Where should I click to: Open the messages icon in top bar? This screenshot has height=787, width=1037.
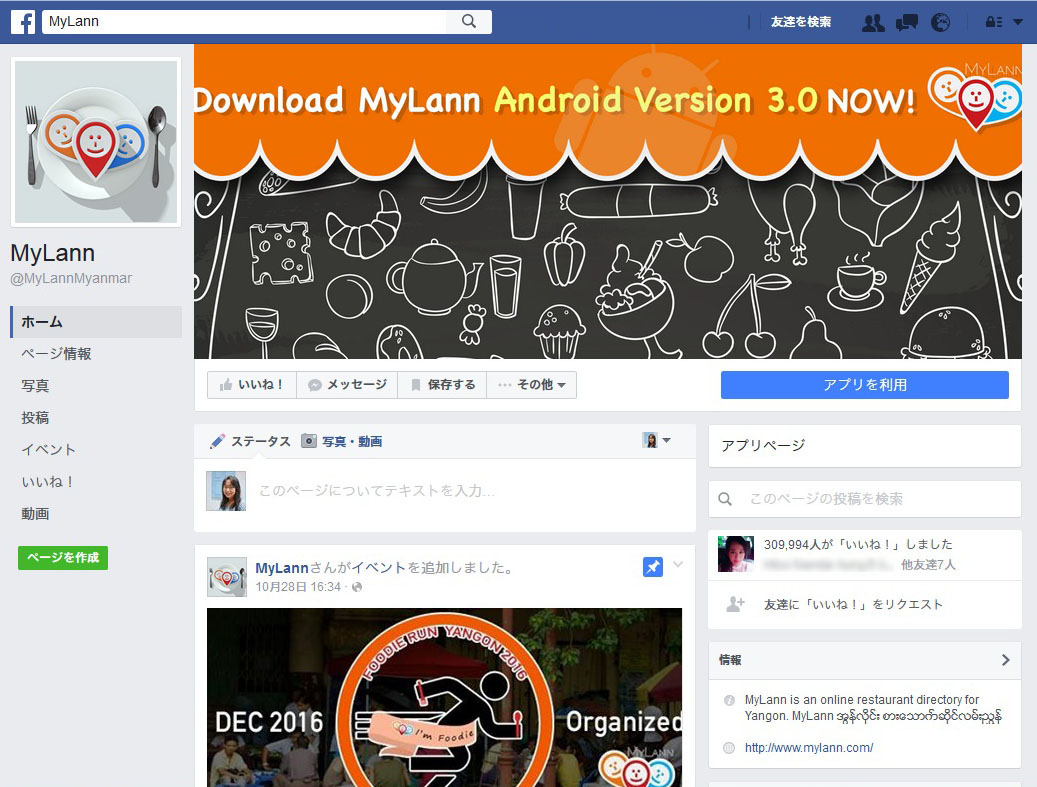tap(907, 22)
